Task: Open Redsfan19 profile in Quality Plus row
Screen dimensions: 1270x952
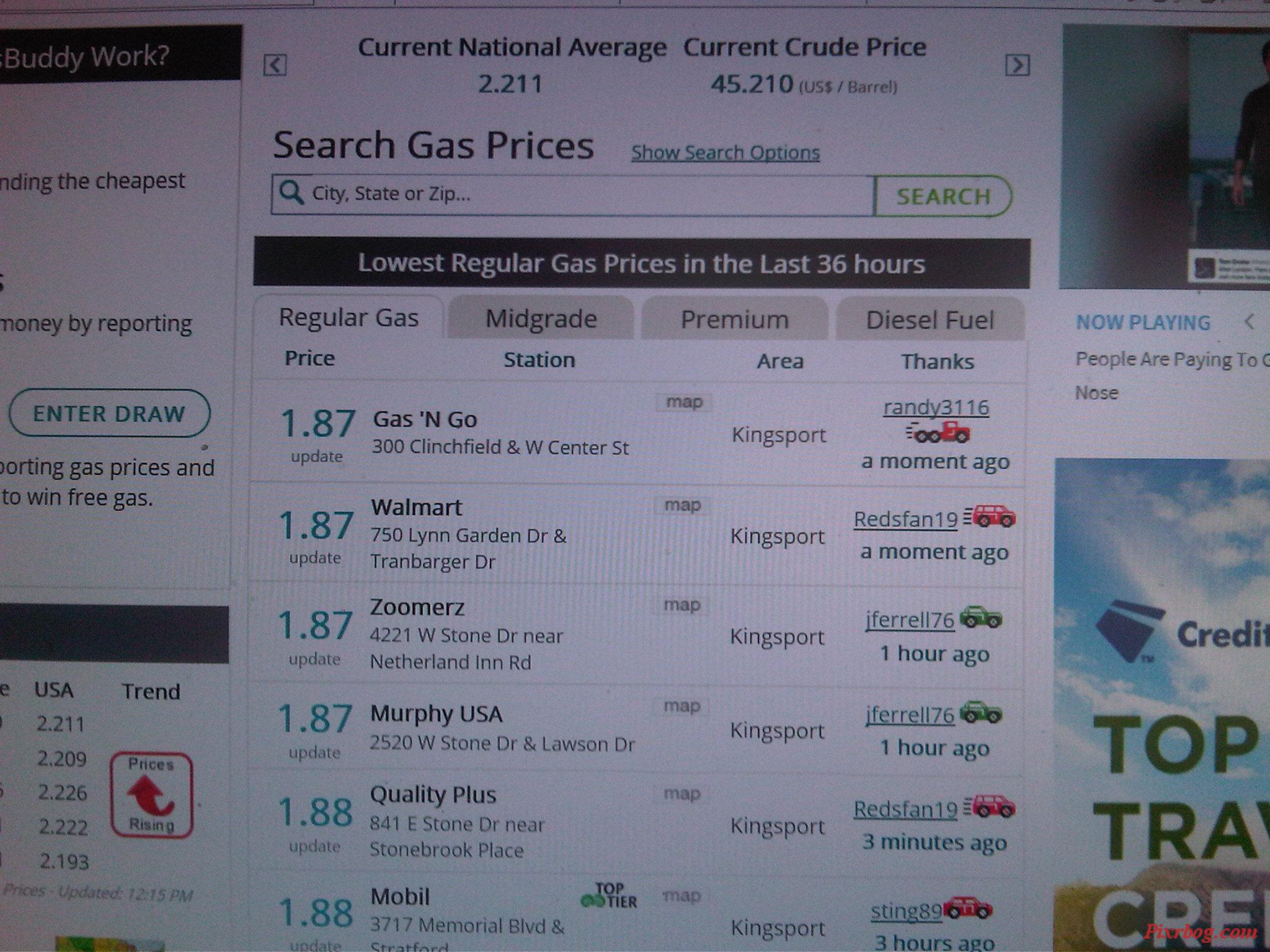Action: (x=905, y=809)
